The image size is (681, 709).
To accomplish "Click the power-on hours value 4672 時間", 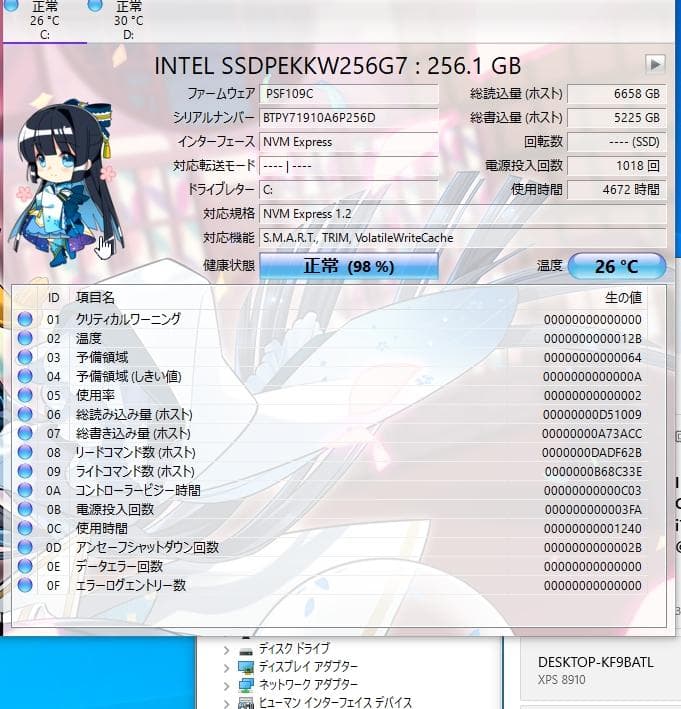I will (x=617, y=190).
